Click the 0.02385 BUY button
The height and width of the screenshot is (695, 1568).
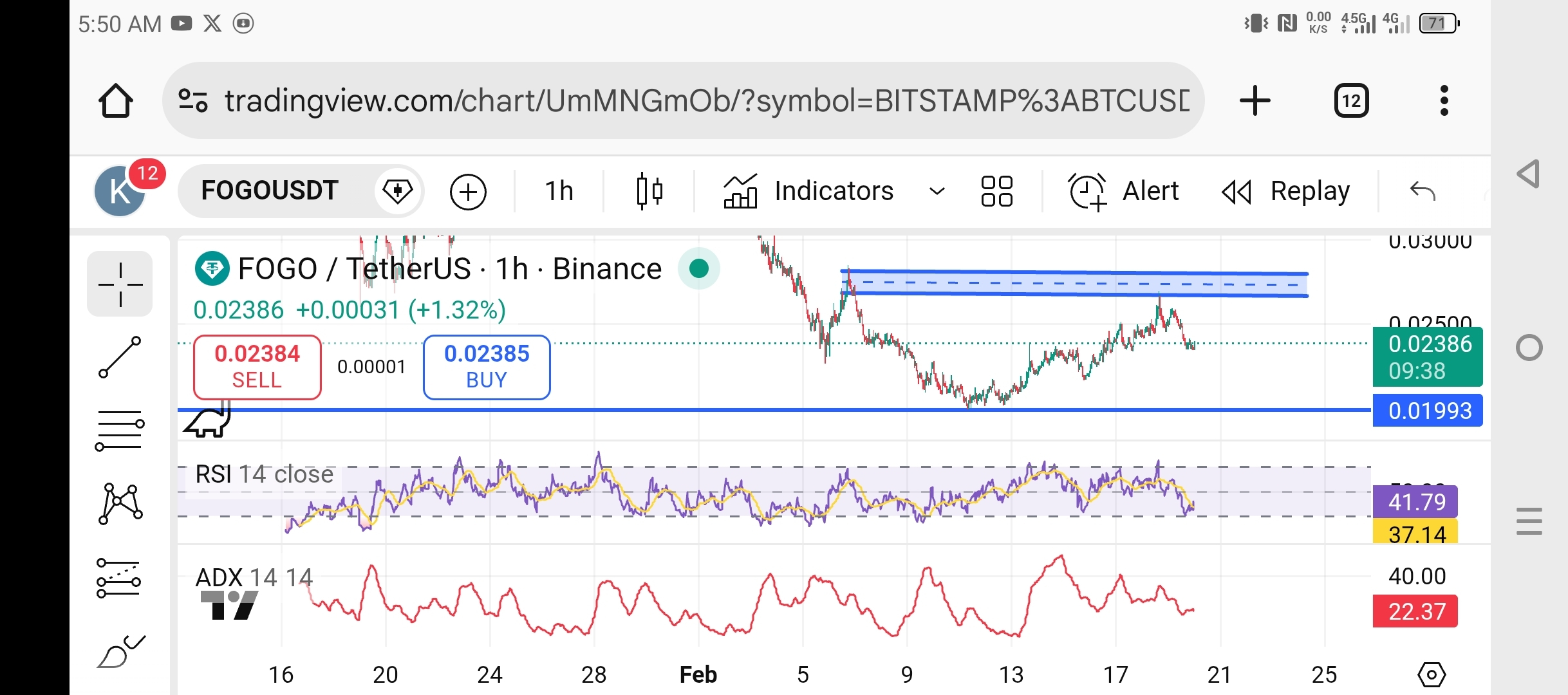[486, 367]
